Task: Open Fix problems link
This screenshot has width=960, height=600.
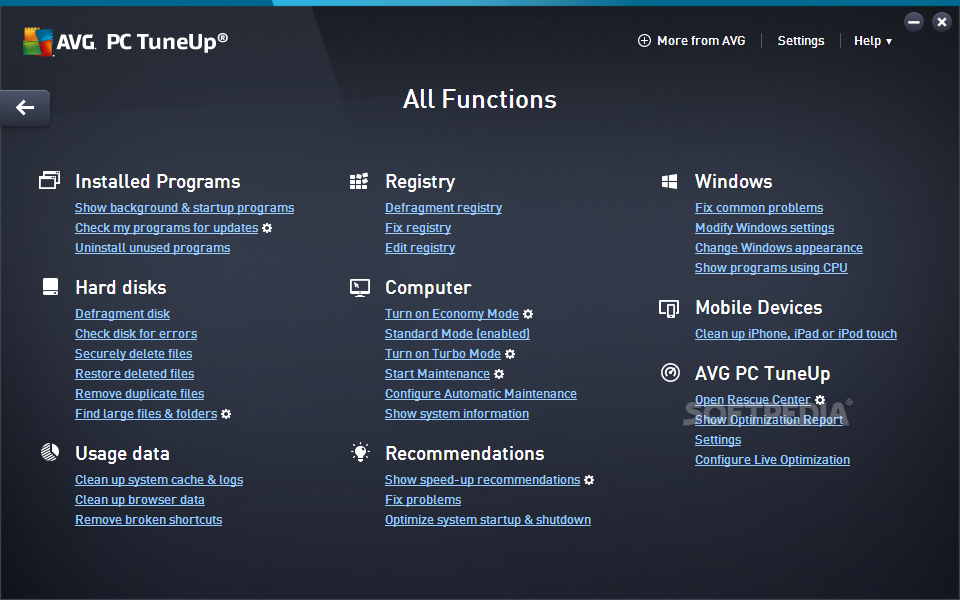Action: [423, 500]
